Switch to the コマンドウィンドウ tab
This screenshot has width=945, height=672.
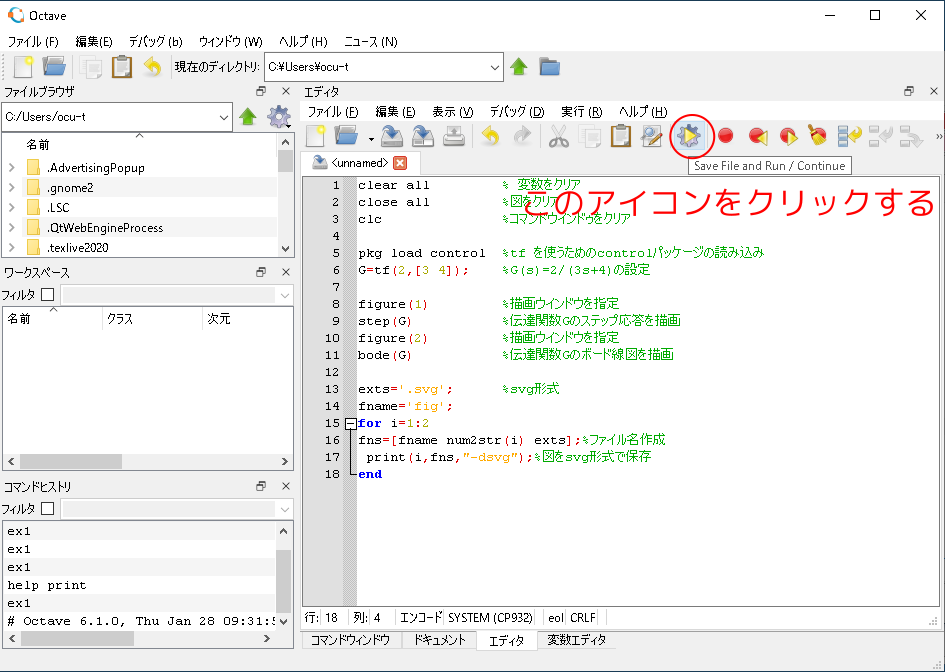349,640
